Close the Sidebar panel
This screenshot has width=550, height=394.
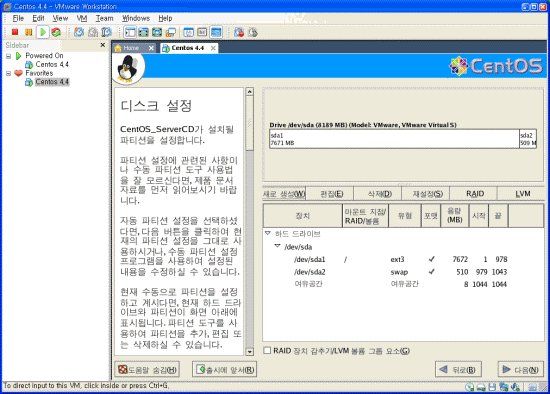(103, 45)
